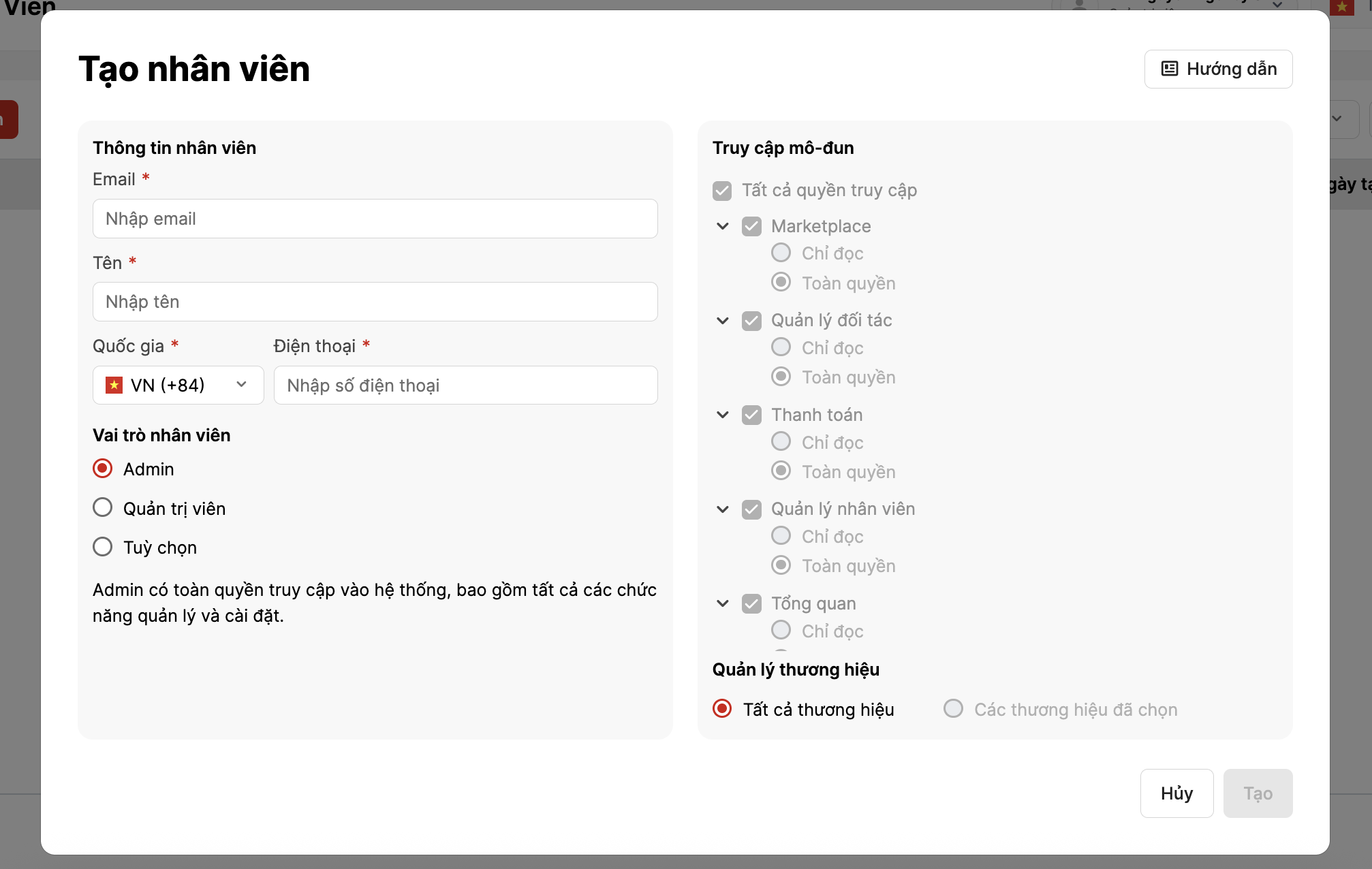
Task: Open the Hướng dẫn guide button
Action: click(1218, 69)
